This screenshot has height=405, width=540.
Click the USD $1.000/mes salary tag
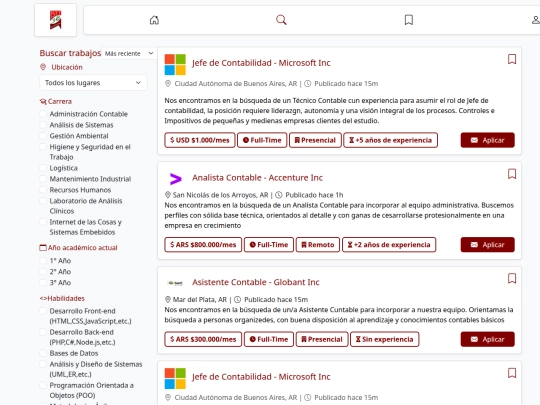tap(200, 140)
